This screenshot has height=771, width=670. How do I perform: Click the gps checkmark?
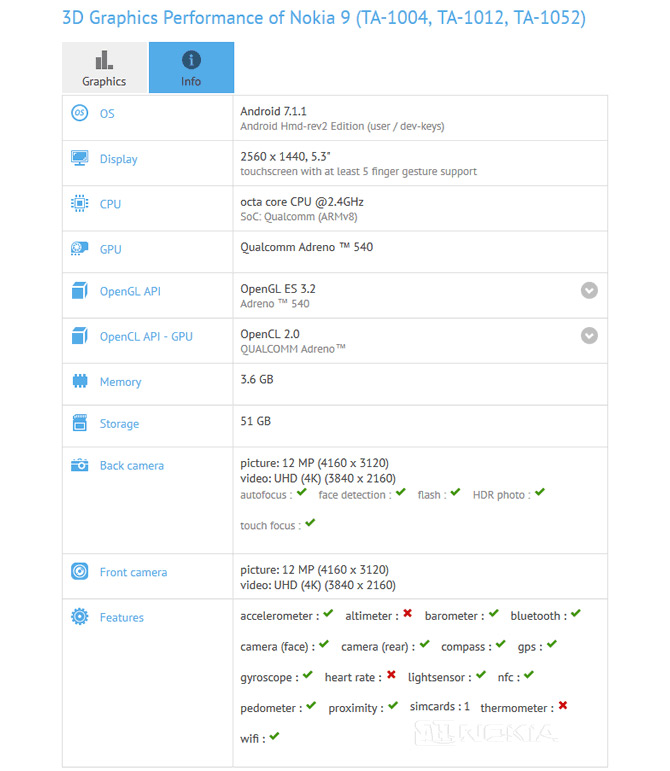552,643
